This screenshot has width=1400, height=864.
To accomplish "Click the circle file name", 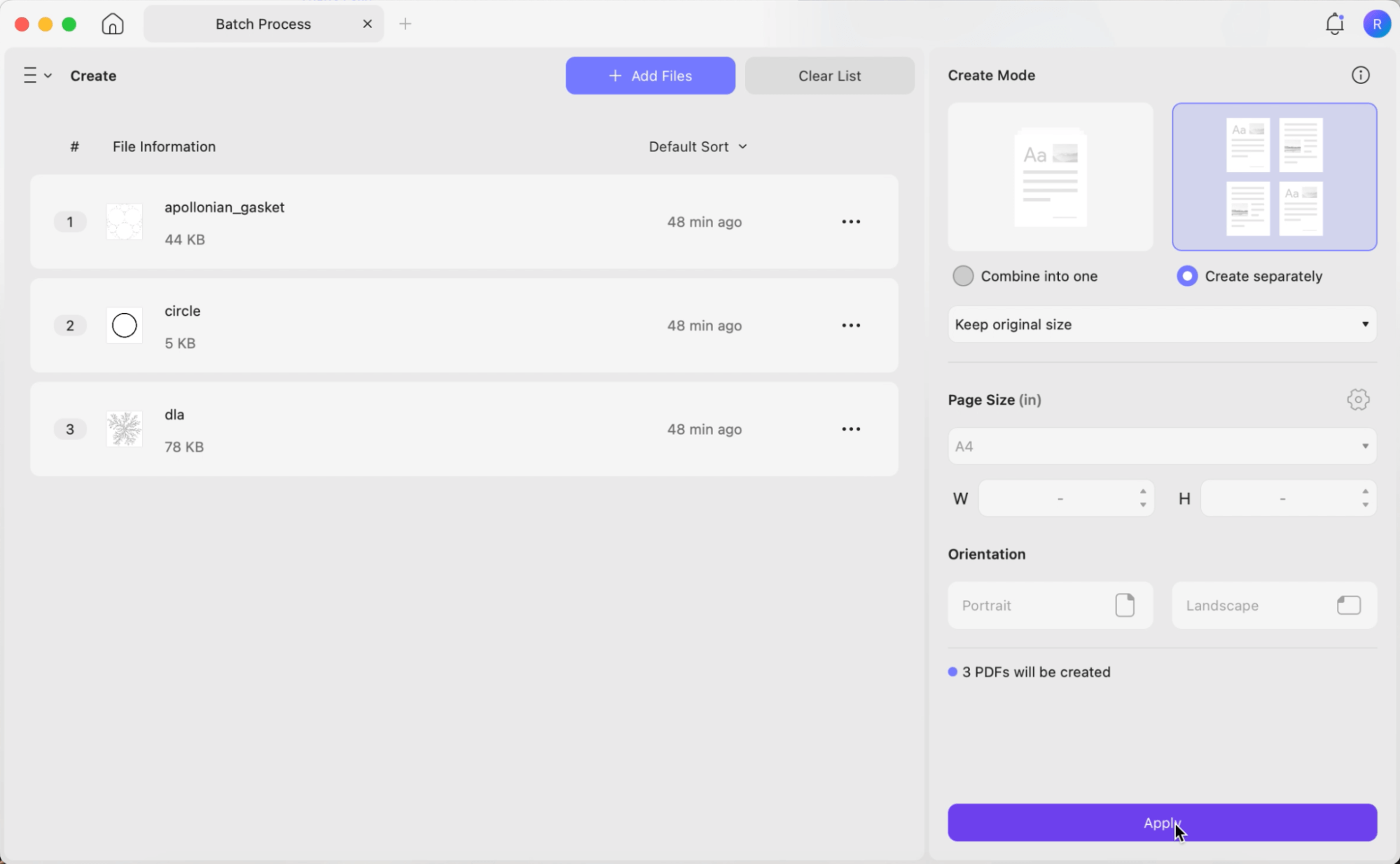I will [x=182, y=311].
